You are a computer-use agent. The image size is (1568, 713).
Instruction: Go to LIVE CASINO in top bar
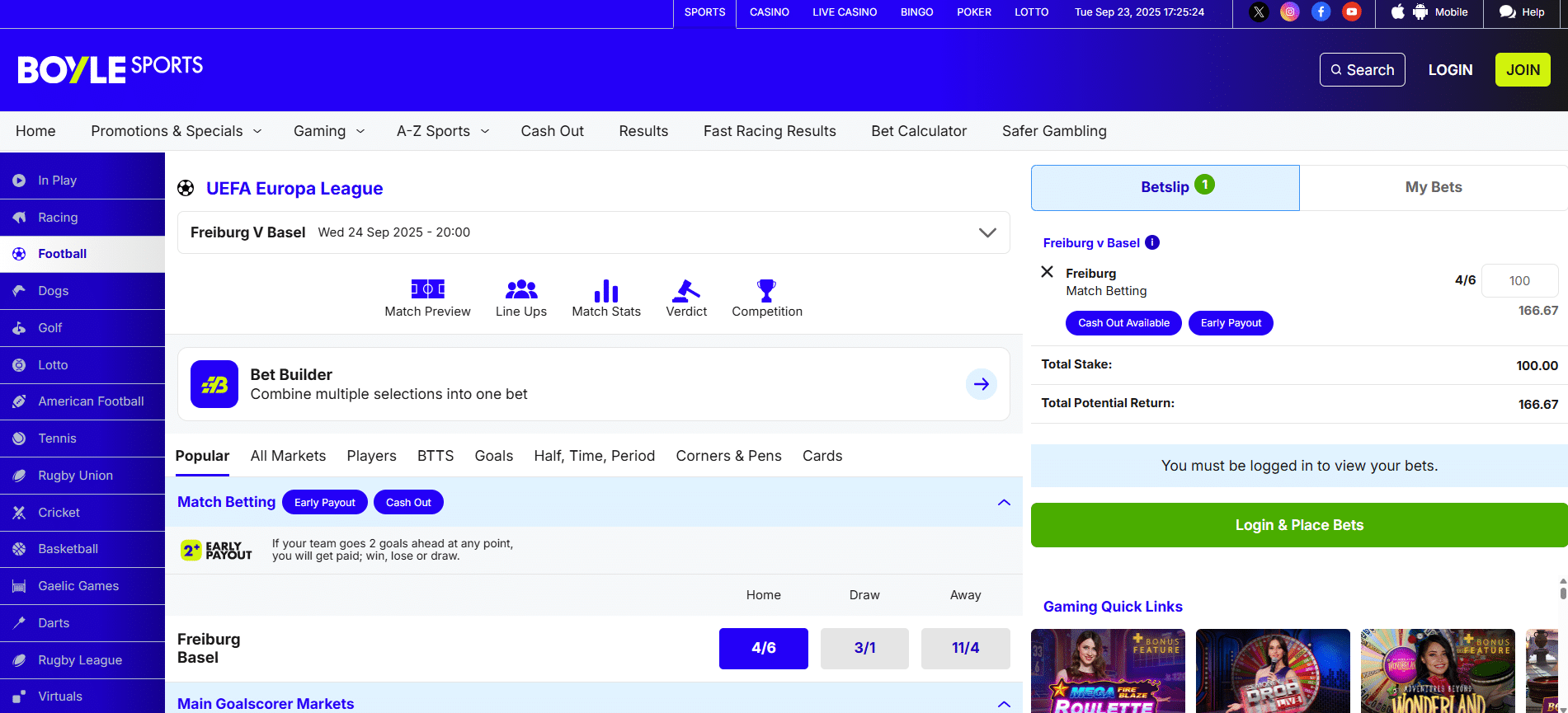pyautogui.click(x=845, y=12)
